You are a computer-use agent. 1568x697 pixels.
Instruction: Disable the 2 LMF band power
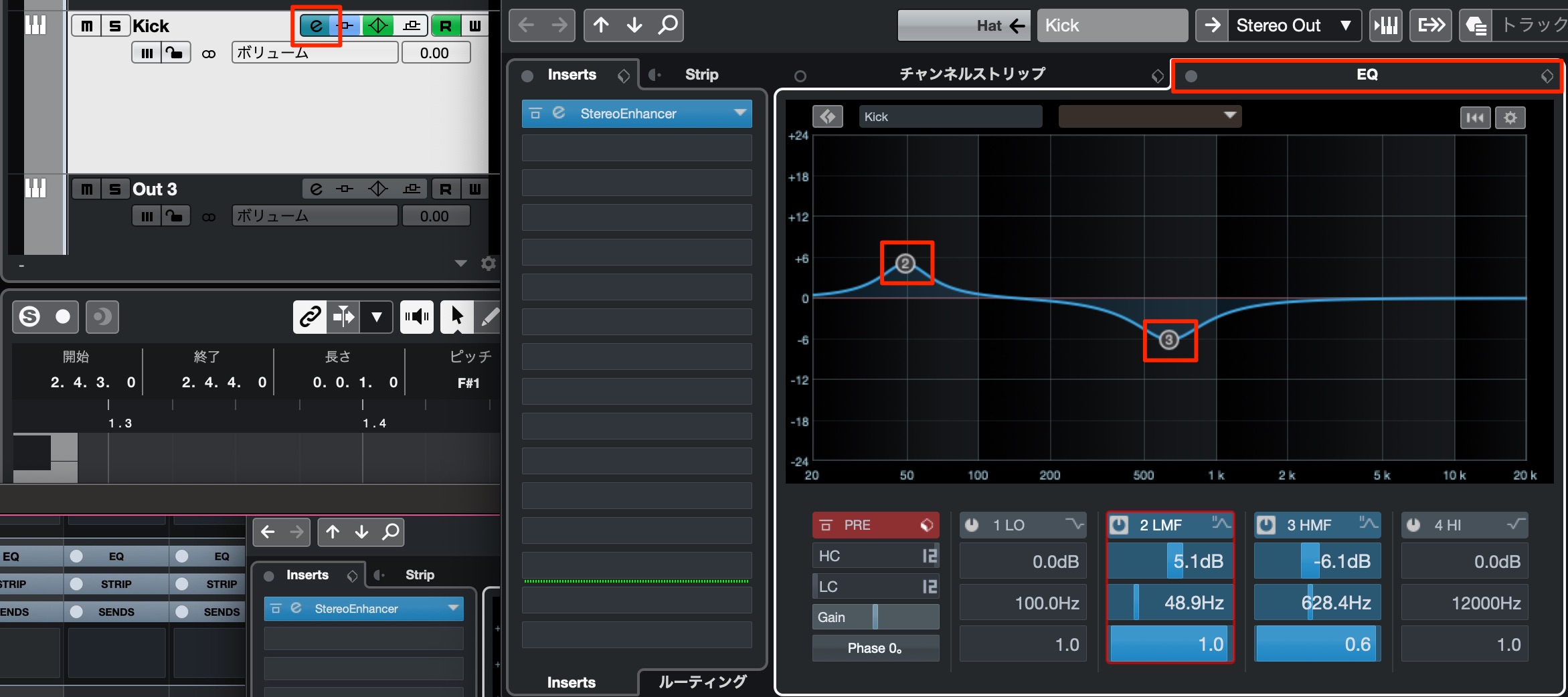tap(1119, 525)
